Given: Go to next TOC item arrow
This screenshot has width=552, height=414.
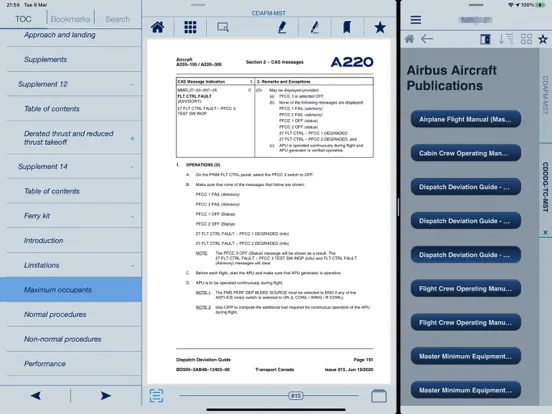Looking at the screenshot, I should (x=105, y=396).
